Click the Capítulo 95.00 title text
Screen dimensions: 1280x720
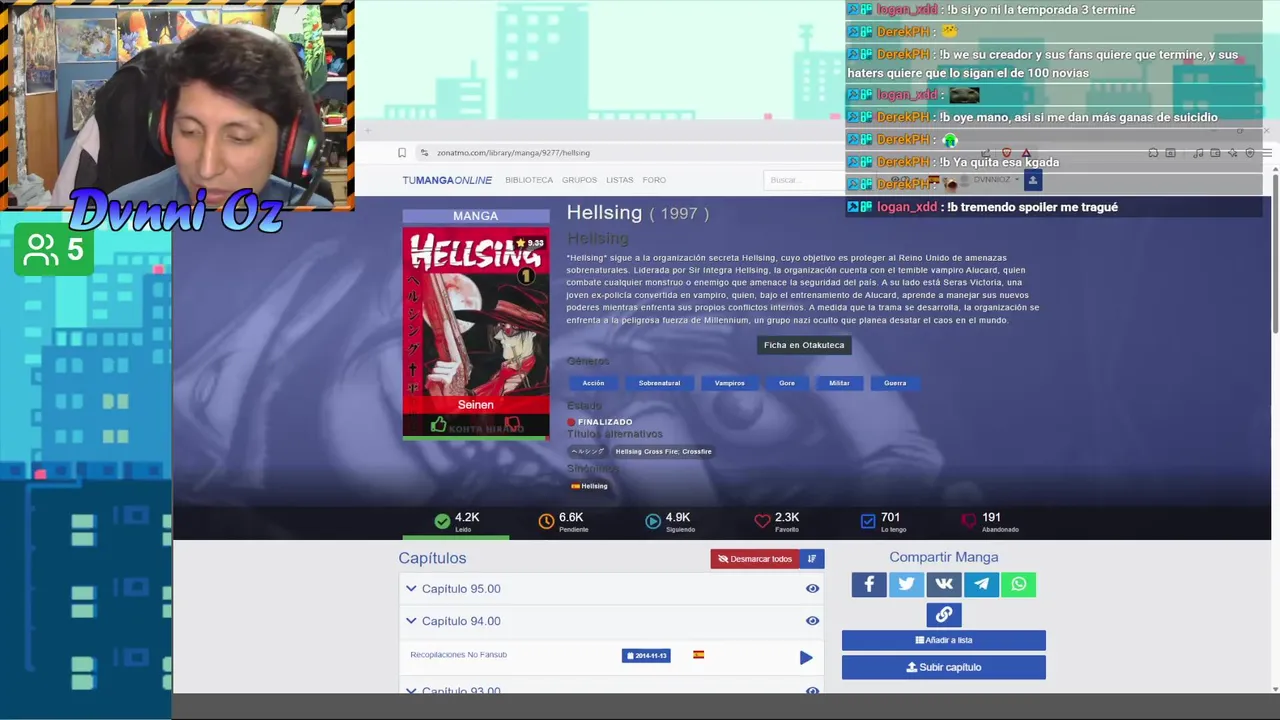tap(461, 589)
